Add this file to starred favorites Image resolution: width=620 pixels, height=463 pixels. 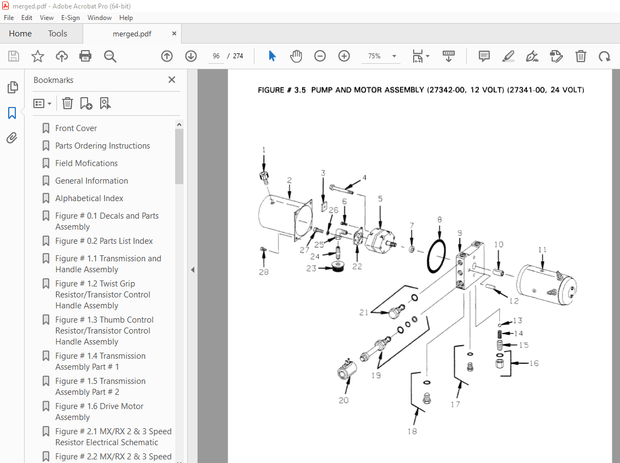[x=38, y=56]
